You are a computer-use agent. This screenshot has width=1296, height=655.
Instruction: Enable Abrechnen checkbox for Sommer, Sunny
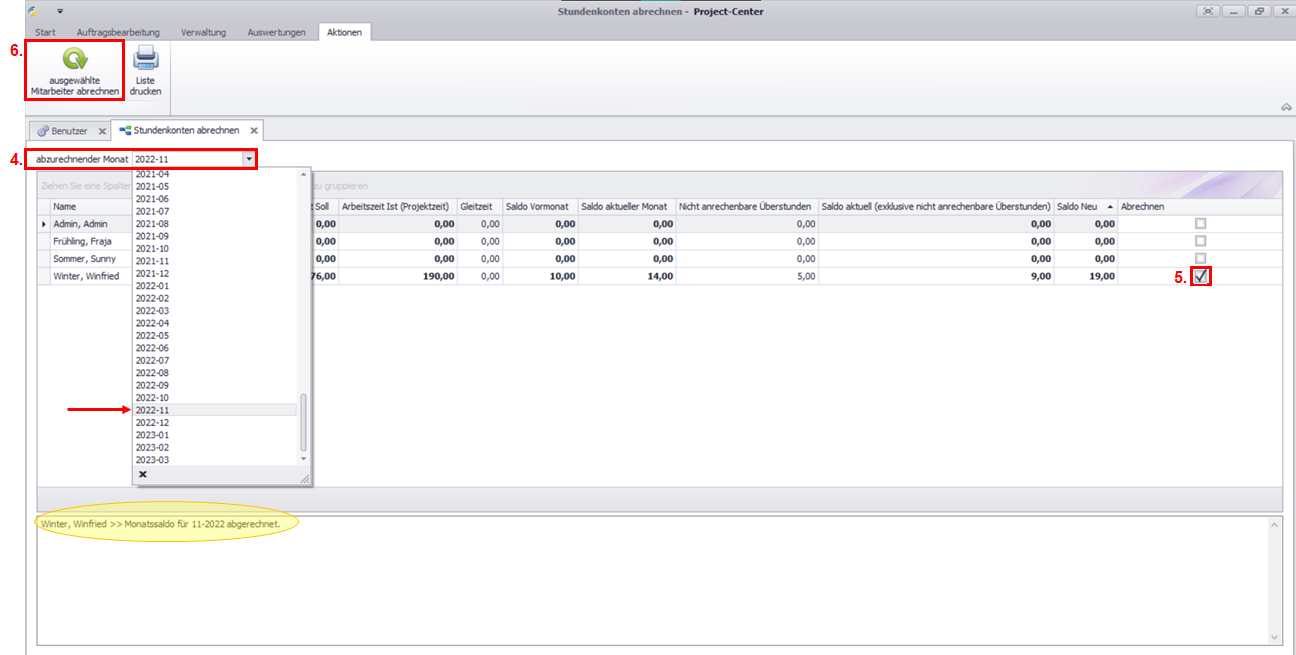[x=1201, y=259]
